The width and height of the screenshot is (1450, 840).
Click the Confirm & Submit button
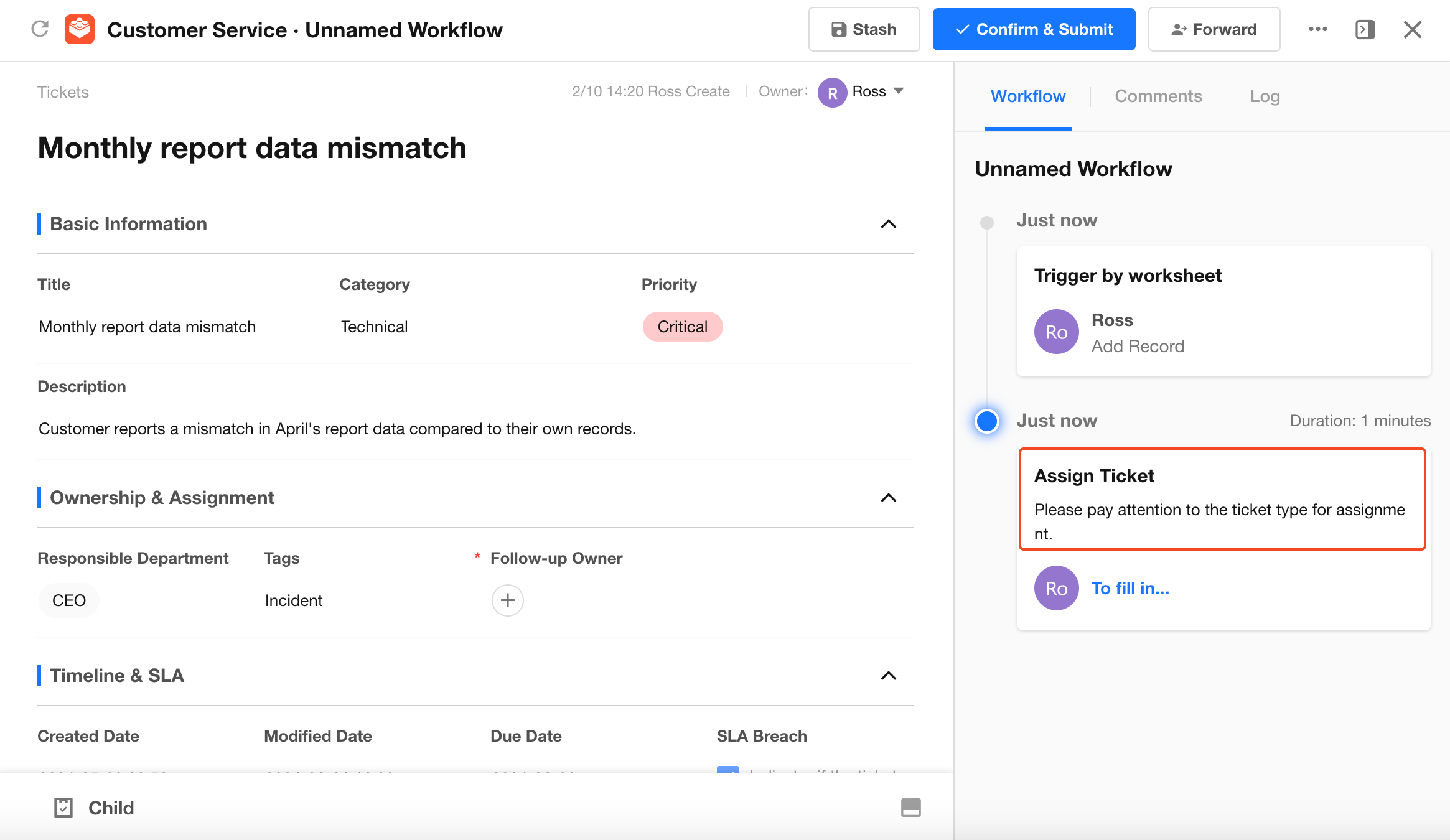(x=1034, y=29)
